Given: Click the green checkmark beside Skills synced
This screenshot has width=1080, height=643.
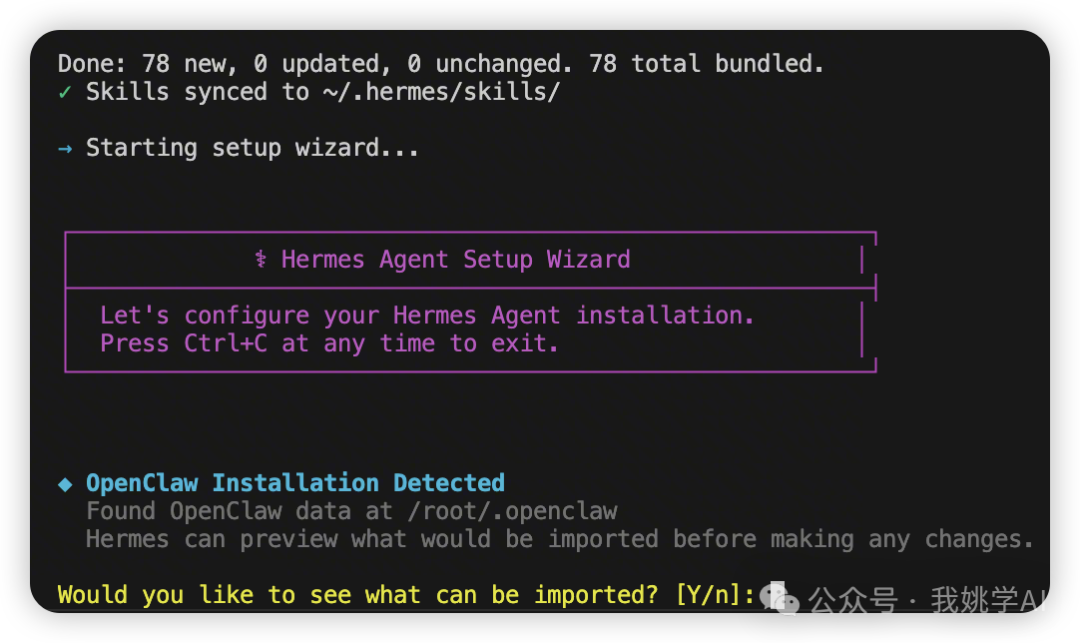Looking at the screenshot, I should tap(65, 93).
